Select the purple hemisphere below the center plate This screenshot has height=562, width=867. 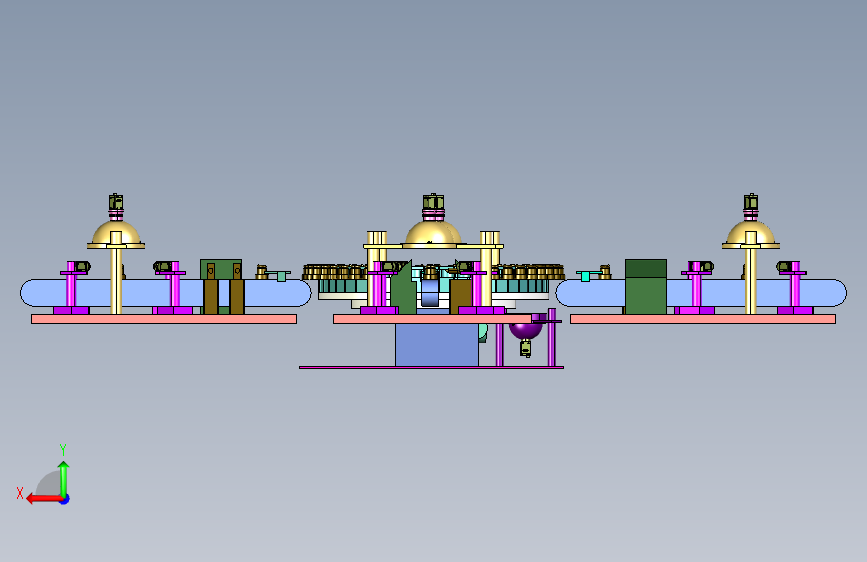click(x=525, y=331)
